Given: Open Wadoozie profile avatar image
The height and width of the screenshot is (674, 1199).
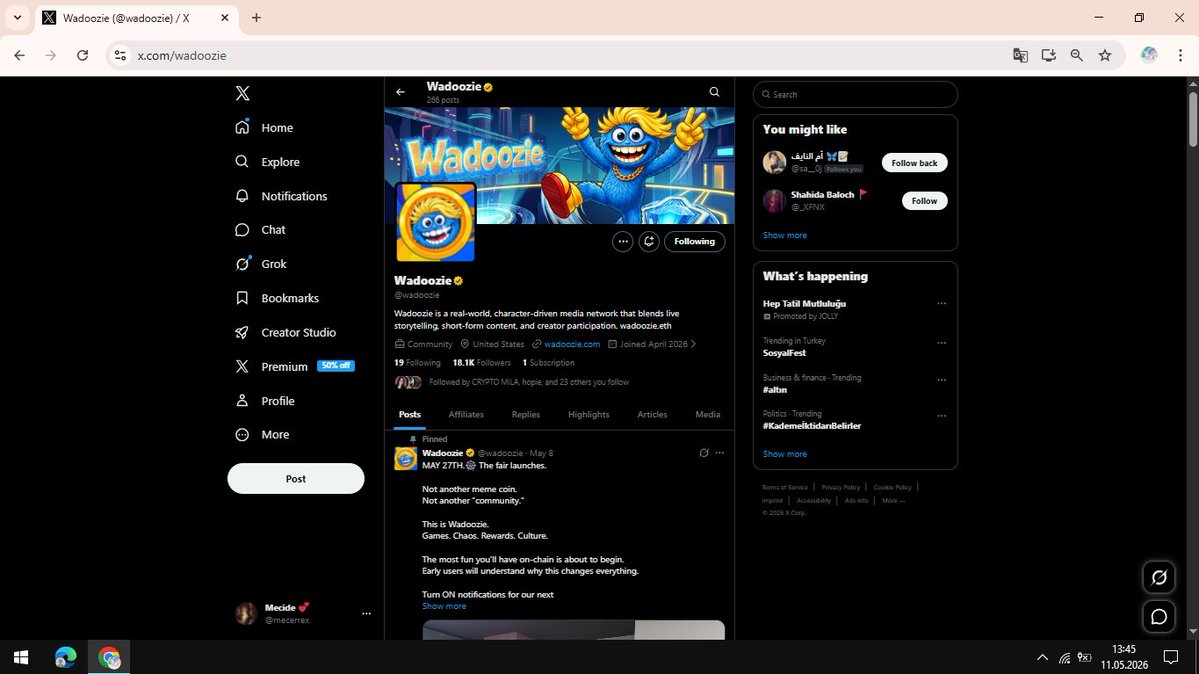Looking at the screenshot, I should pos(435,222).
